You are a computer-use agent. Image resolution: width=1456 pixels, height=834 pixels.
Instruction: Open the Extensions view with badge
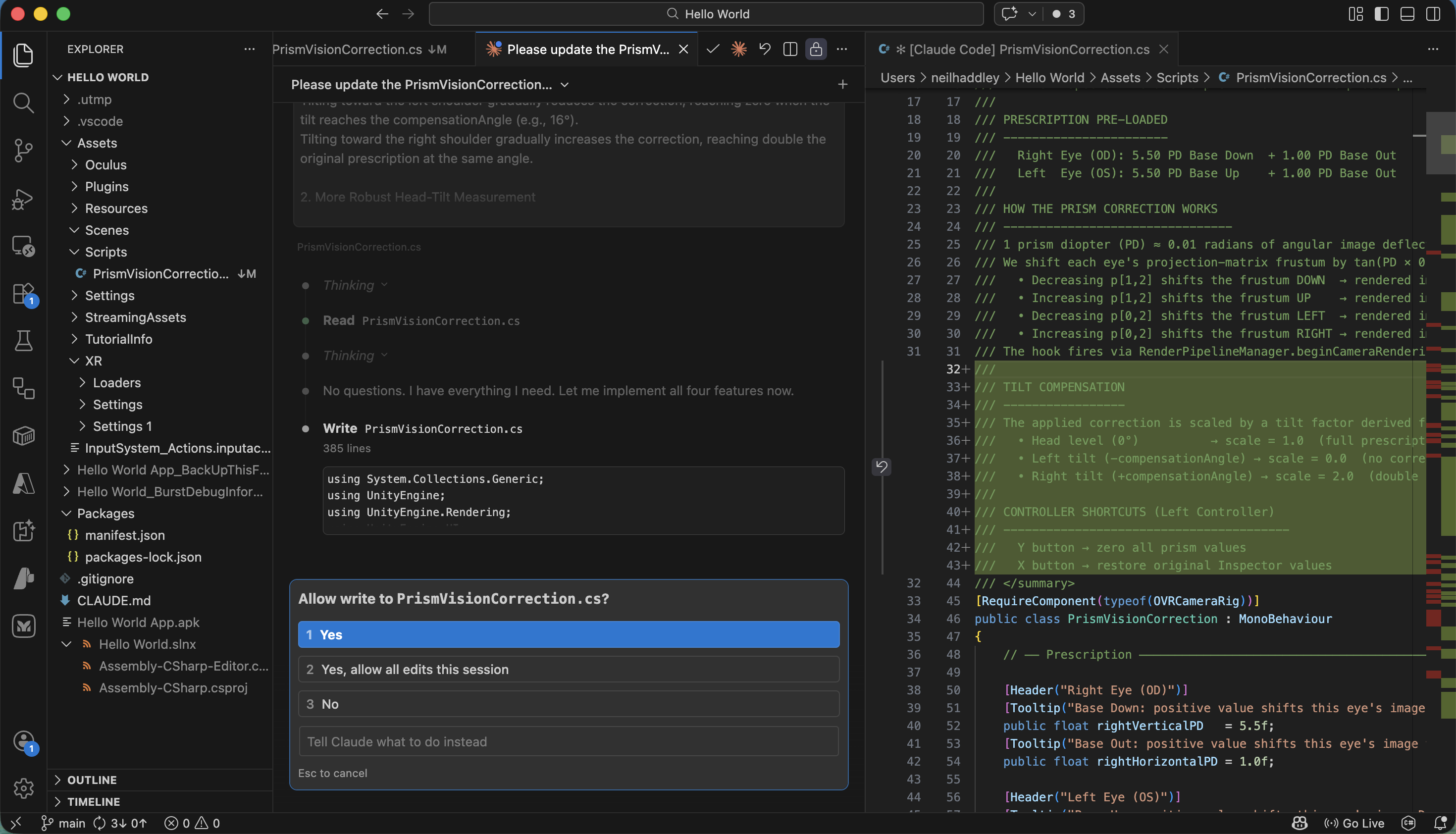point(23,294)
